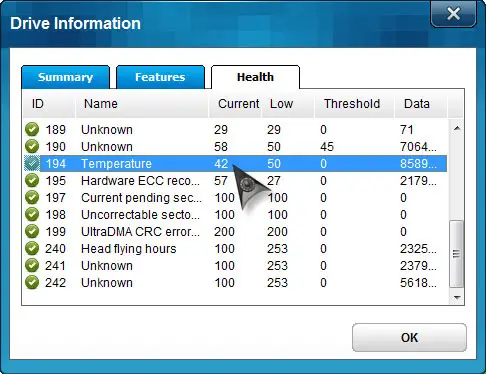Click the ID number '242'
The image size is (486, 374).
click(55, 283)
